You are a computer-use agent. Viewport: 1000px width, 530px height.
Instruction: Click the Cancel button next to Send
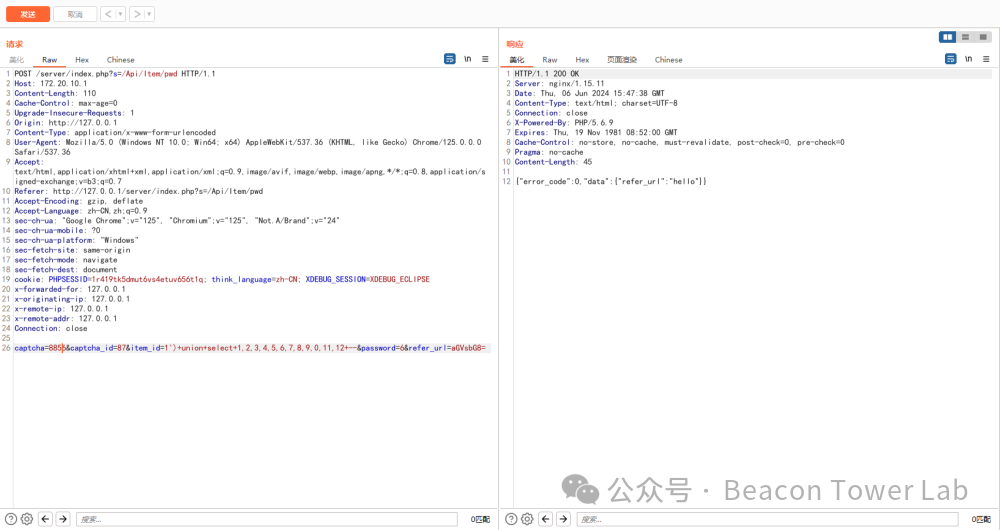coord(75,14)
